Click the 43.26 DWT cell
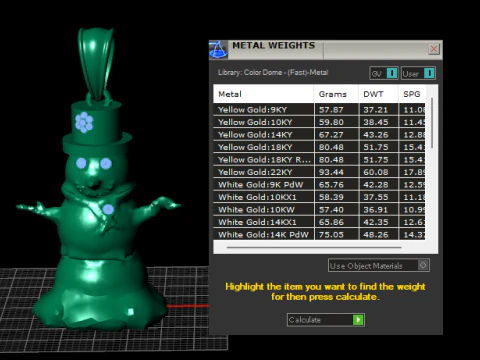This screenshot has width=480, height=360. (x=378, y=135)
